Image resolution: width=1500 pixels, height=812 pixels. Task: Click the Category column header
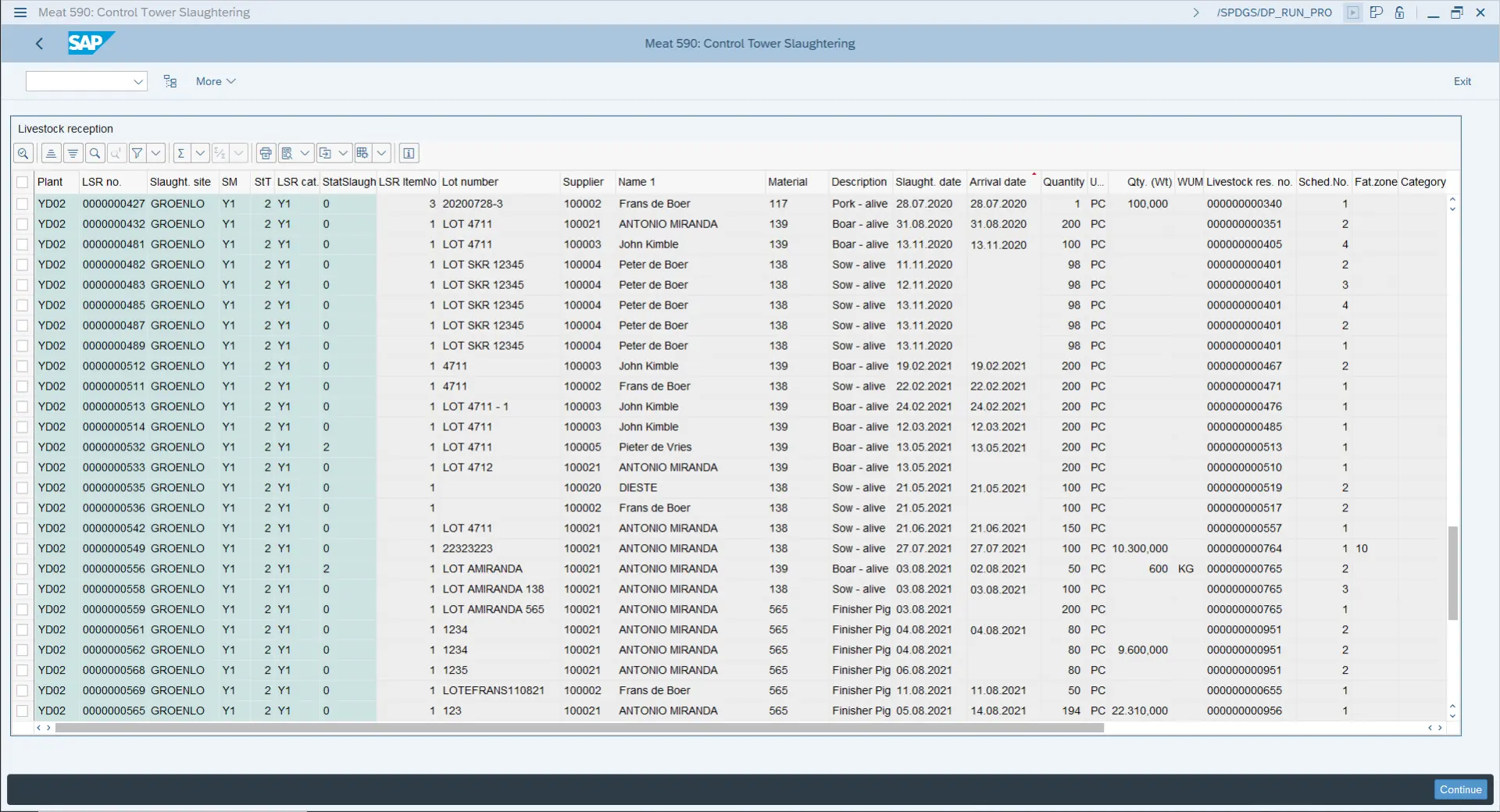pyautogui.click(x=1423, y=182)
